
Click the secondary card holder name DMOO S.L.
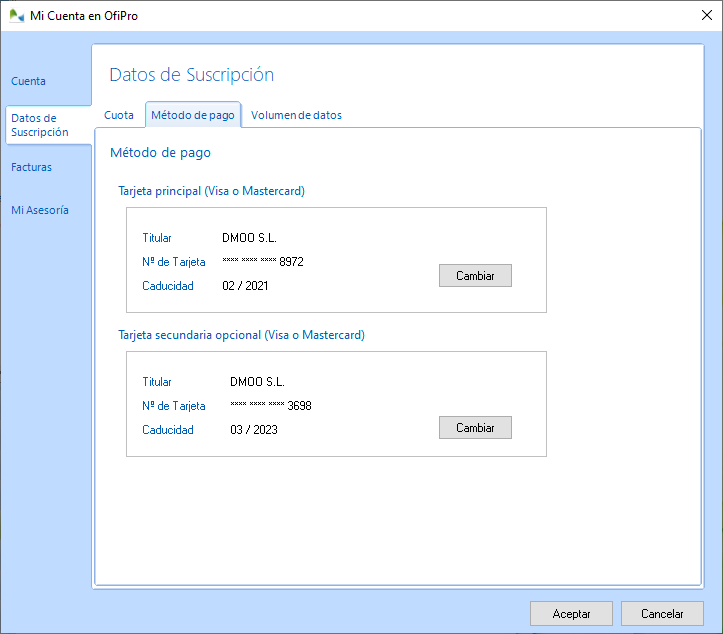[x=257, y=382]
